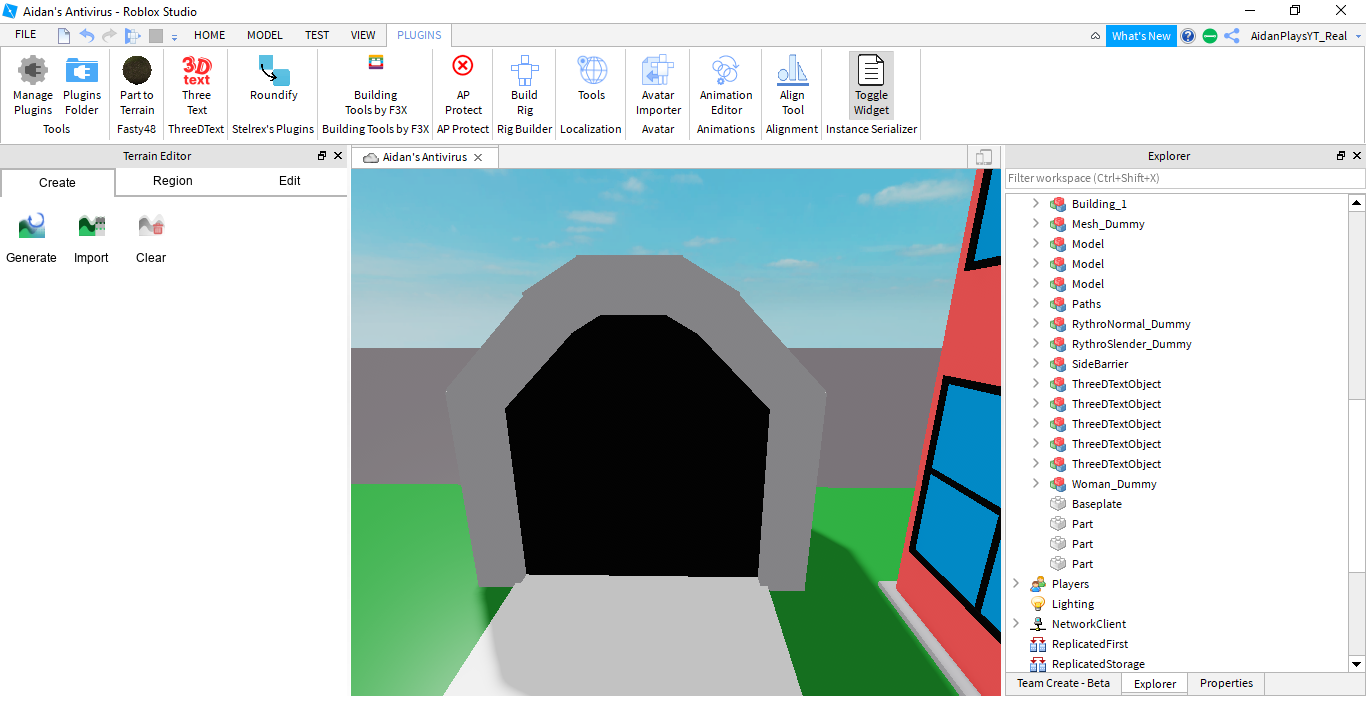Expand the SideBarrier model

pyautogui.click(x=1035, y=363)
